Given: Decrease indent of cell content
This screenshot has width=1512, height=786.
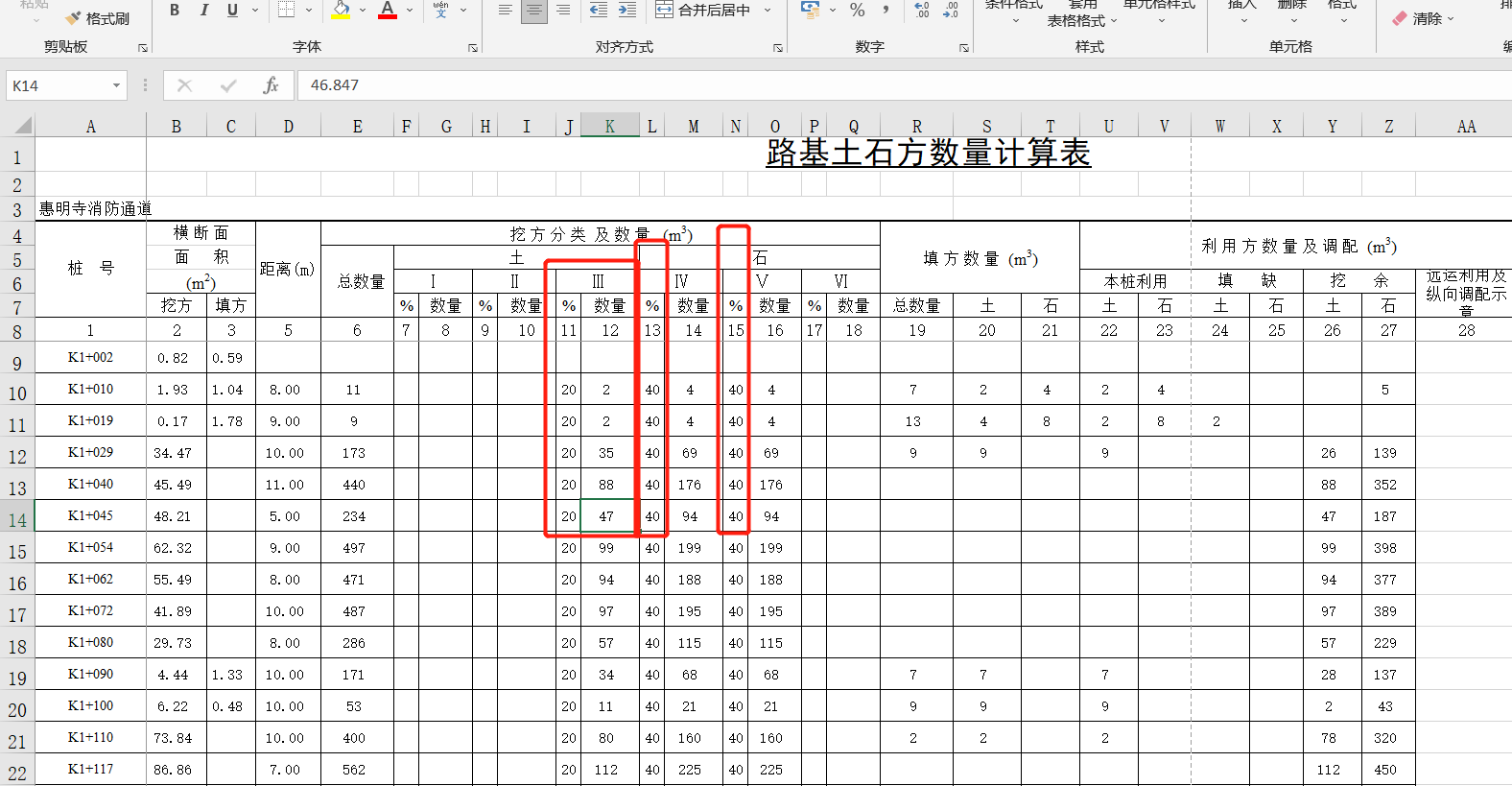Looking at the screenshot, I should click(x=598, y=10).
